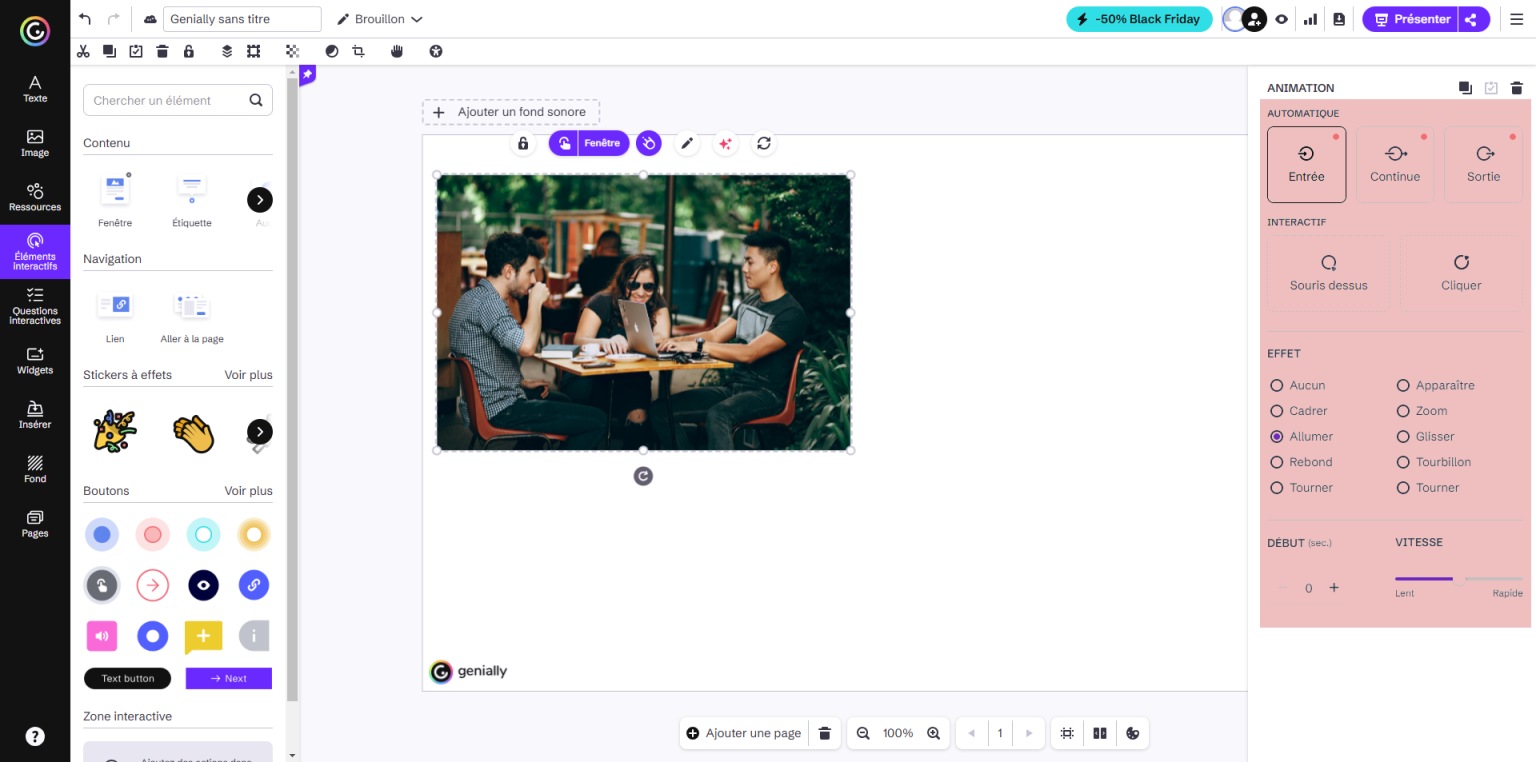Select the Cadrer effect radio button
The height and width of the screenshot is (762, 1536).
(1277, 411)
